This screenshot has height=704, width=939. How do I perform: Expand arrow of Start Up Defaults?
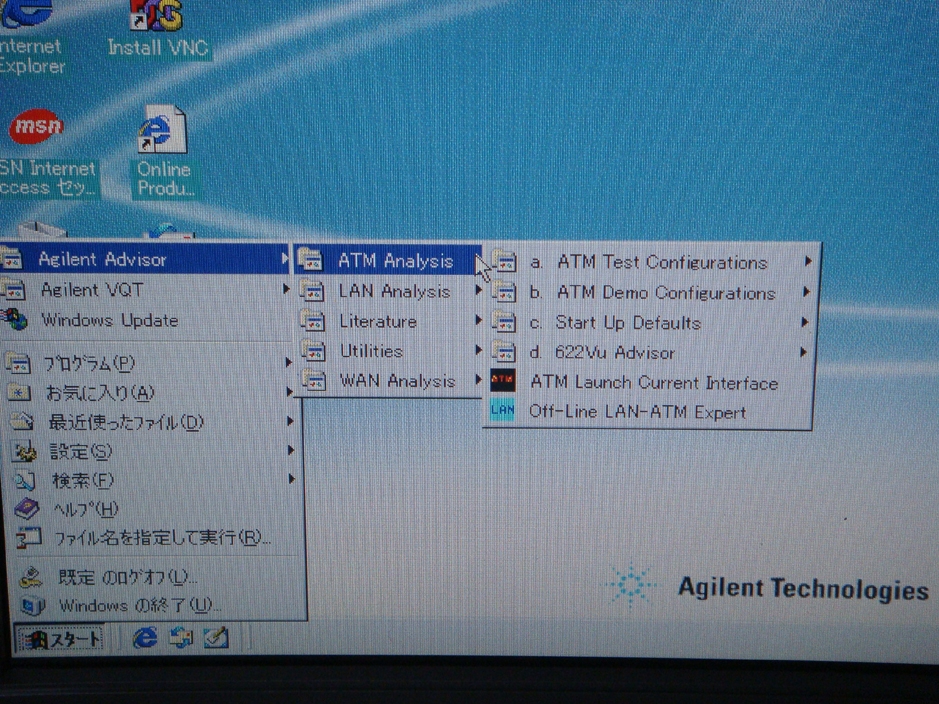(805, 322)
